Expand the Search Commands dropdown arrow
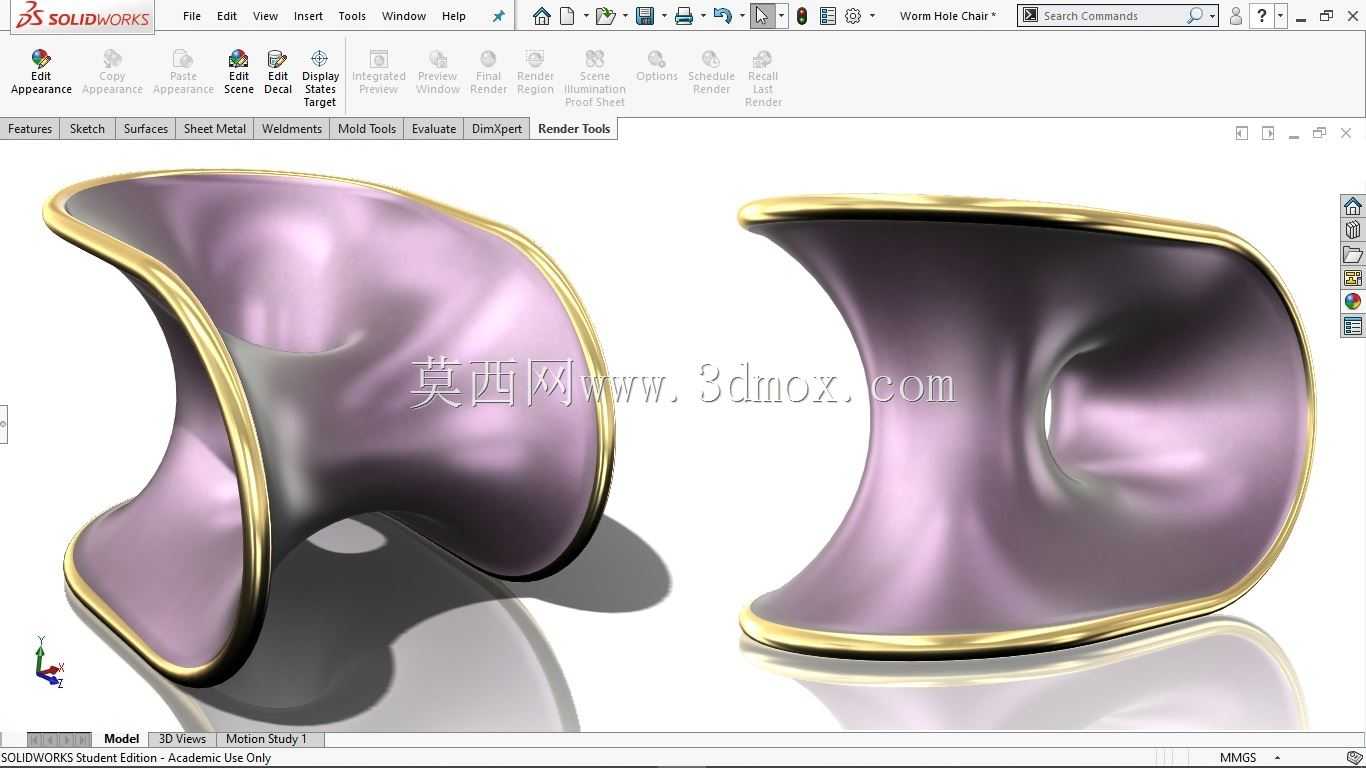 [1212, 16]
